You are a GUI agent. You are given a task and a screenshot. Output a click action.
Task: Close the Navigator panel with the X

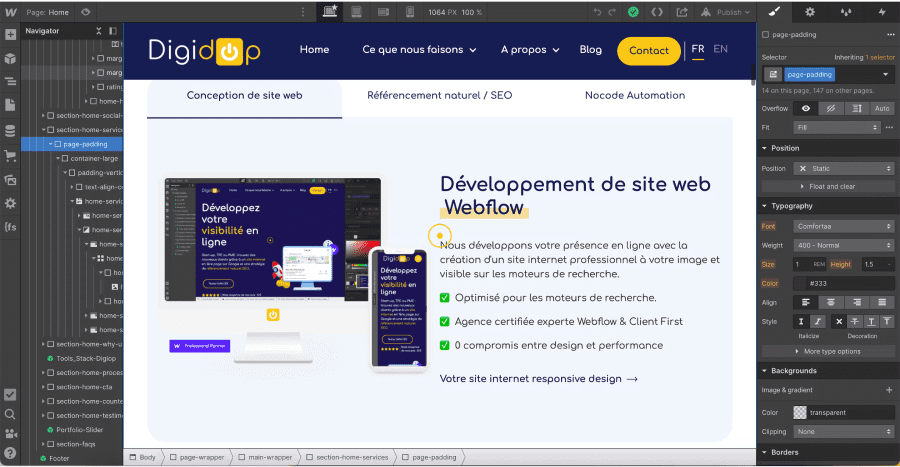(x=99, y=31)
